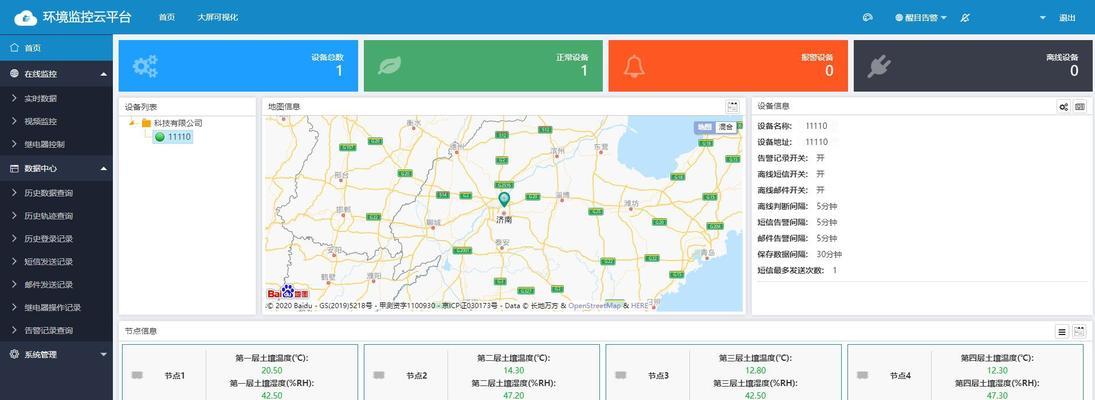
Task: Open 大屏可视化 in the top navigation
Action: (218, 17)
